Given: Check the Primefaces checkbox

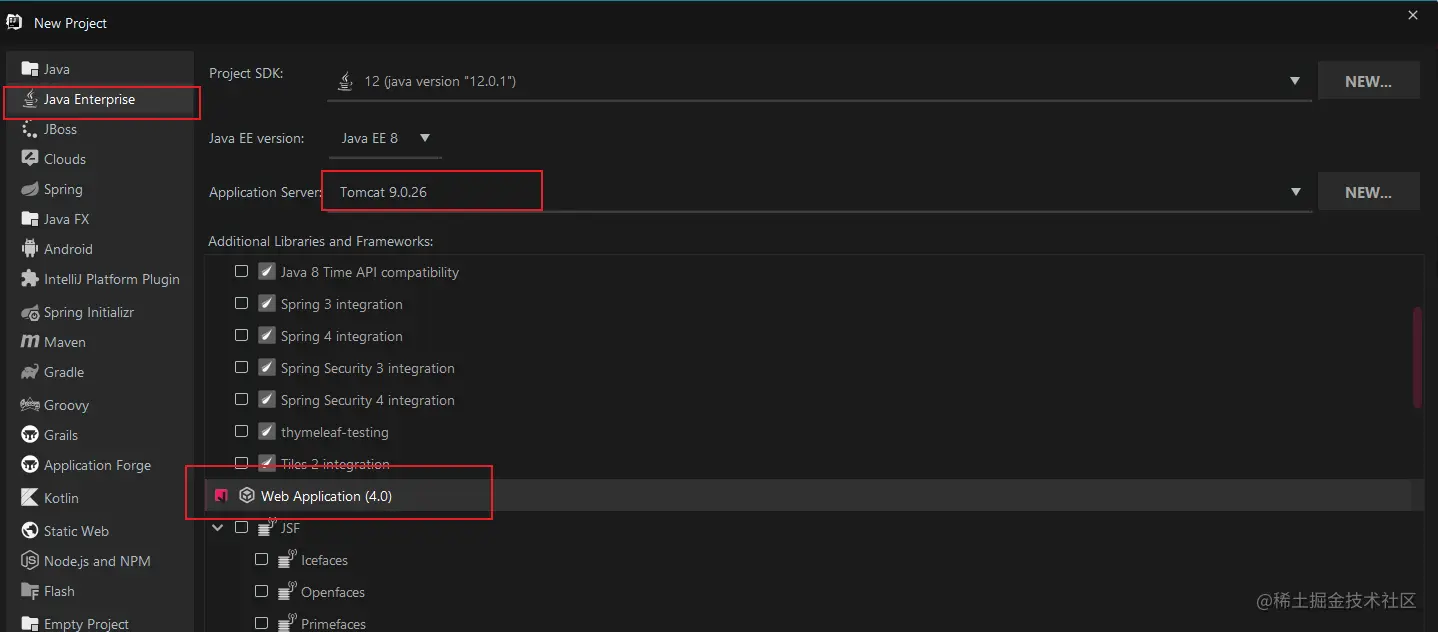Looking at the screenshot, I should click(x=261, y=623).
